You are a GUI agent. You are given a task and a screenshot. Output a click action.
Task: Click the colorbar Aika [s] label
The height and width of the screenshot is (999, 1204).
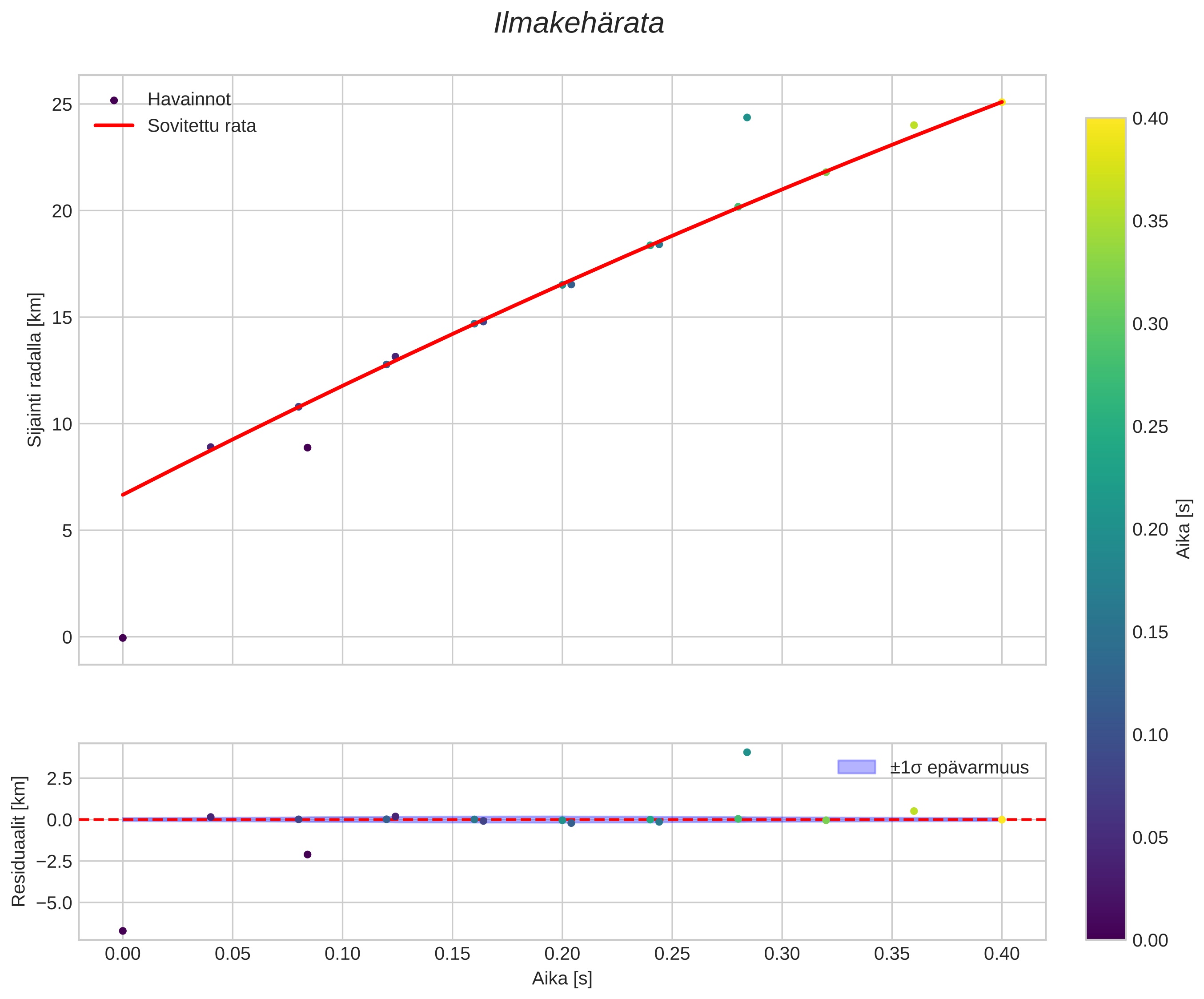1184,529
